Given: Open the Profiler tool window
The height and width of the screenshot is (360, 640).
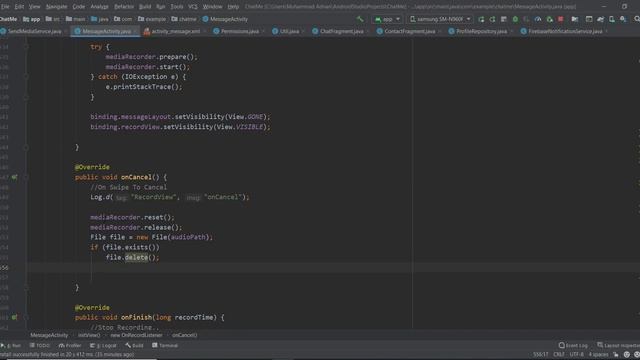Looking at the screenshot, I should 70,345.
